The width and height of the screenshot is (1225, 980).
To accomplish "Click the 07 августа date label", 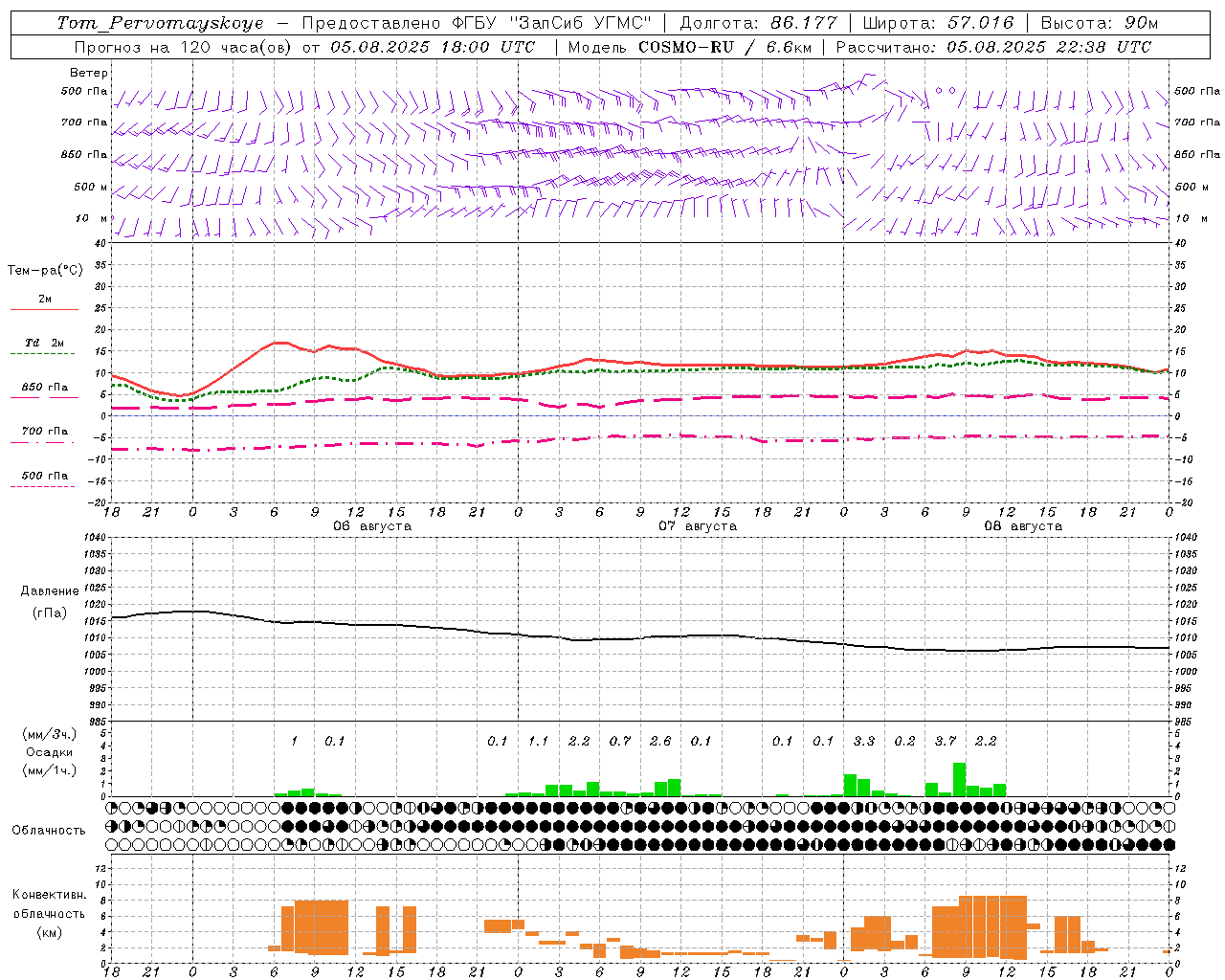I will click(698, 526).
